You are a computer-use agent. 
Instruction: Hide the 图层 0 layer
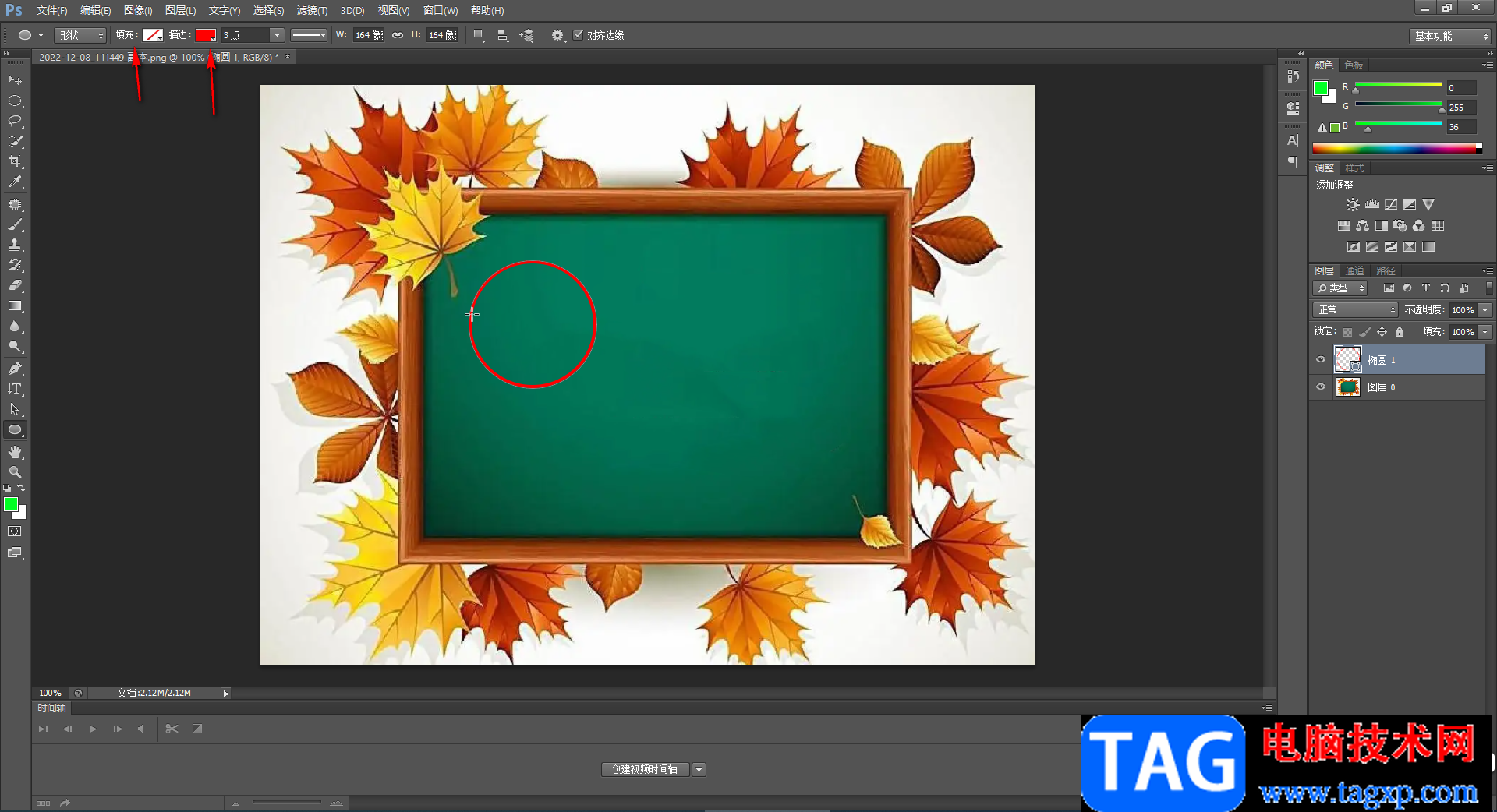click(1321, 387)
